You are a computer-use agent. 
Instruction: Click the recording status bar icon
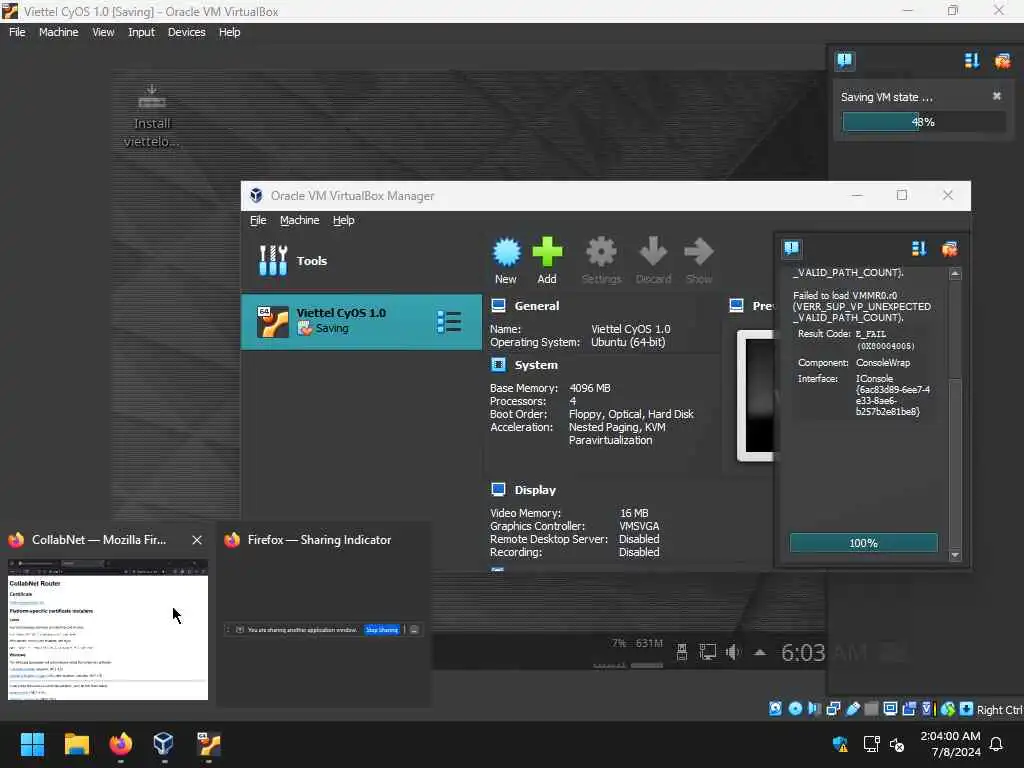click(909, 709)
